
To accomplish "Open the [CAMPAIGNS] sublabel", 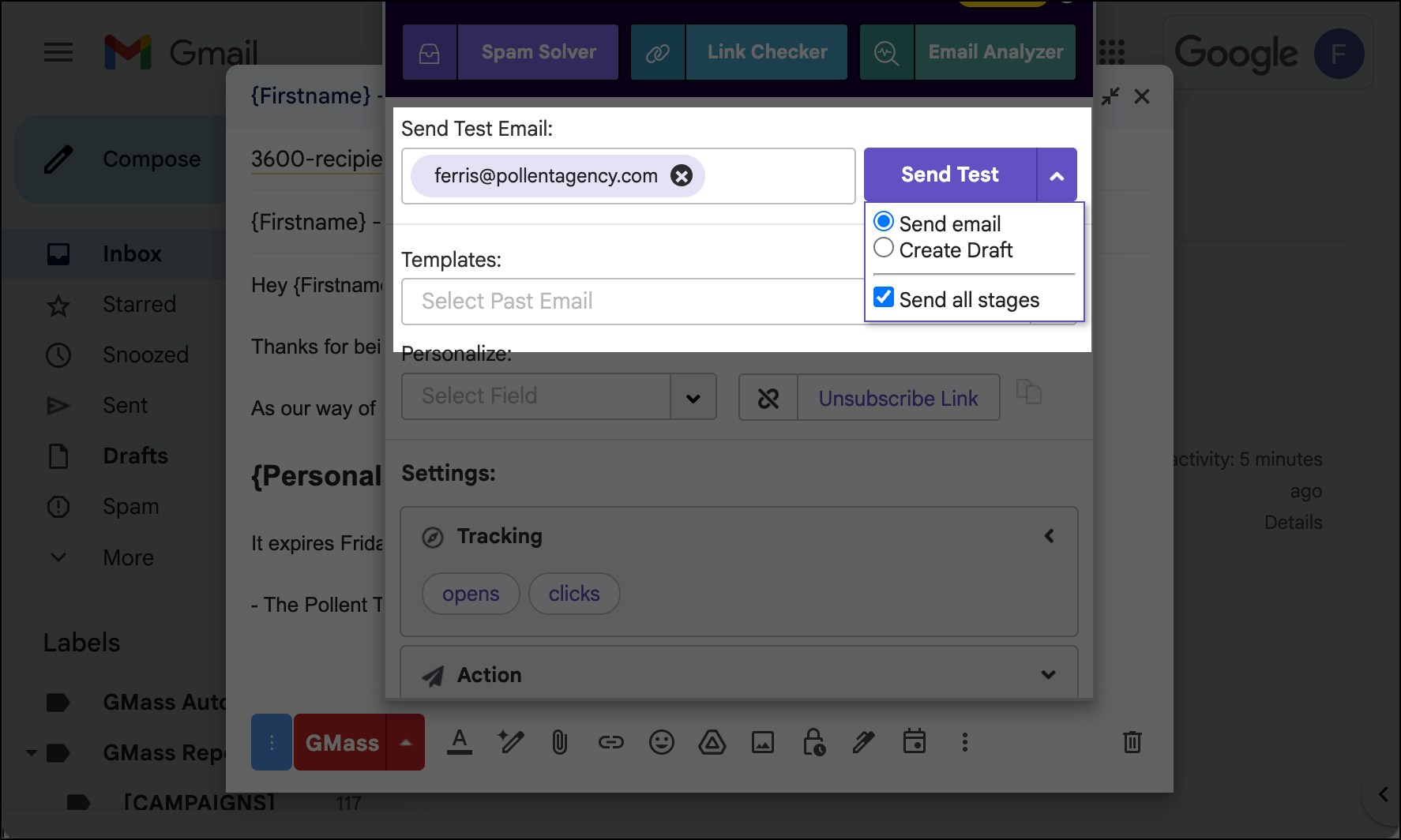I will click(x=199, y=803).
